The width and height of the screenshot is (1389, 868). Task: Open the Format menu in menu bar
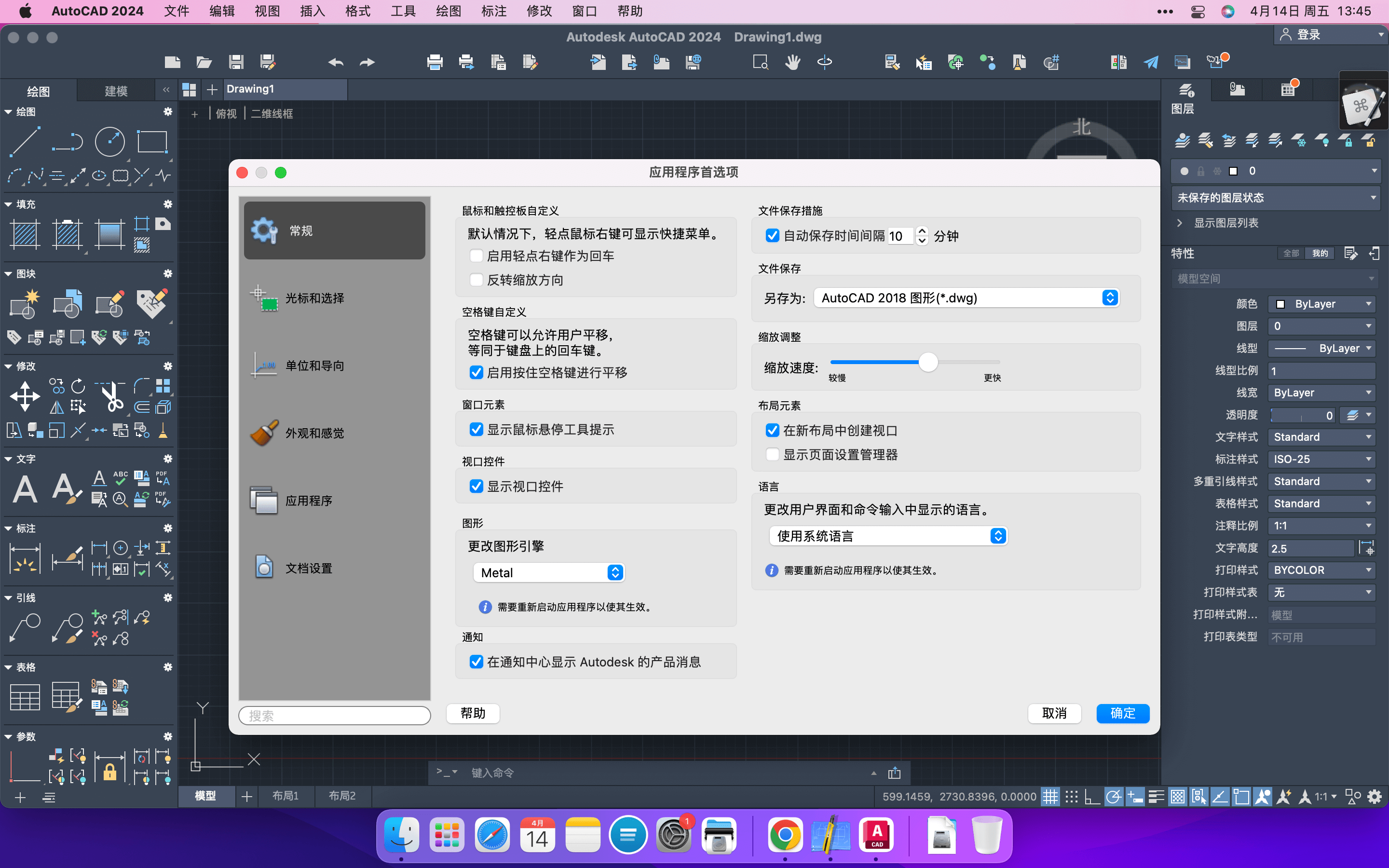(x=357, y=11)
